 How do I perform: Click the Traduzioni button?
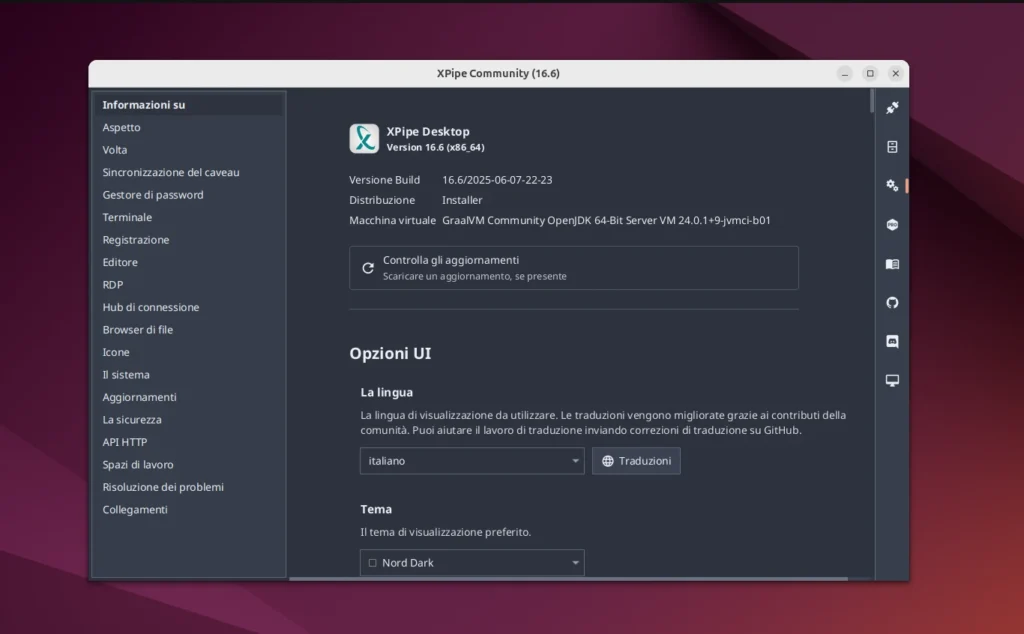(x=636, y=461)
